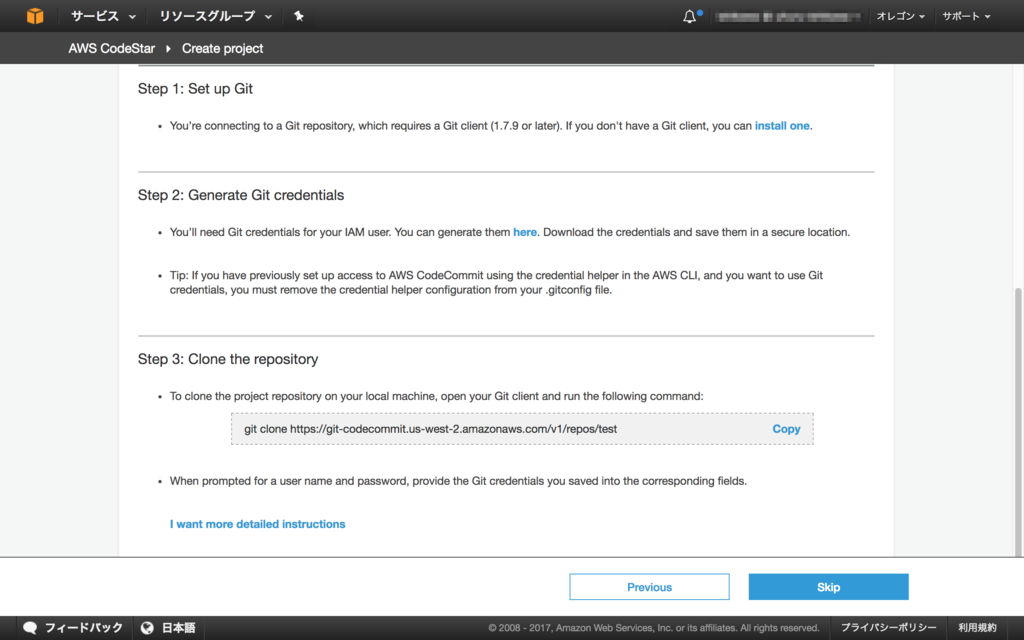This screenshot has width=1024, height=640.
Task: Go back with the Previous button
Action: point(649,586)
